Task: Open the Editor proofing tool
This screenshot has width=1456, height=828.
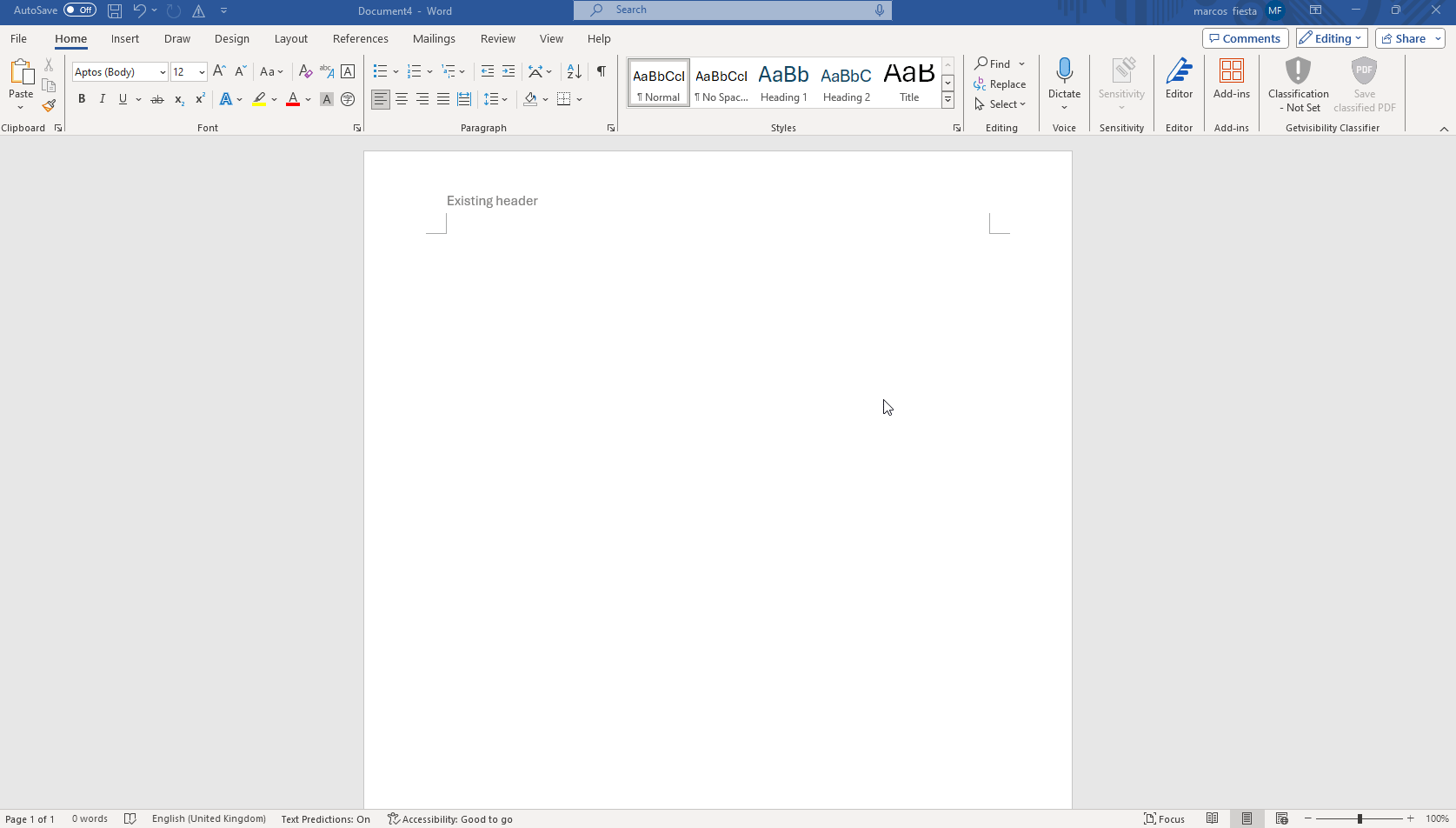Action: pos(1179,80)
